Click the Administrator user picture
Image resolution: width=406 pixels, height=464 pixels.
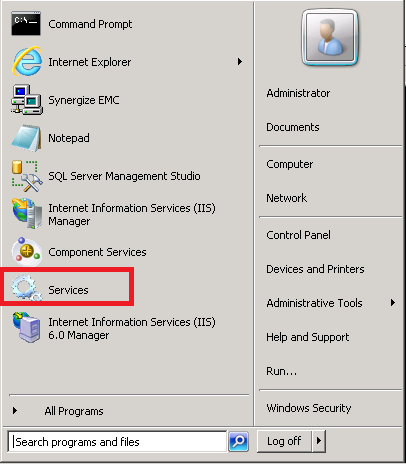click(x=330, y=37)
